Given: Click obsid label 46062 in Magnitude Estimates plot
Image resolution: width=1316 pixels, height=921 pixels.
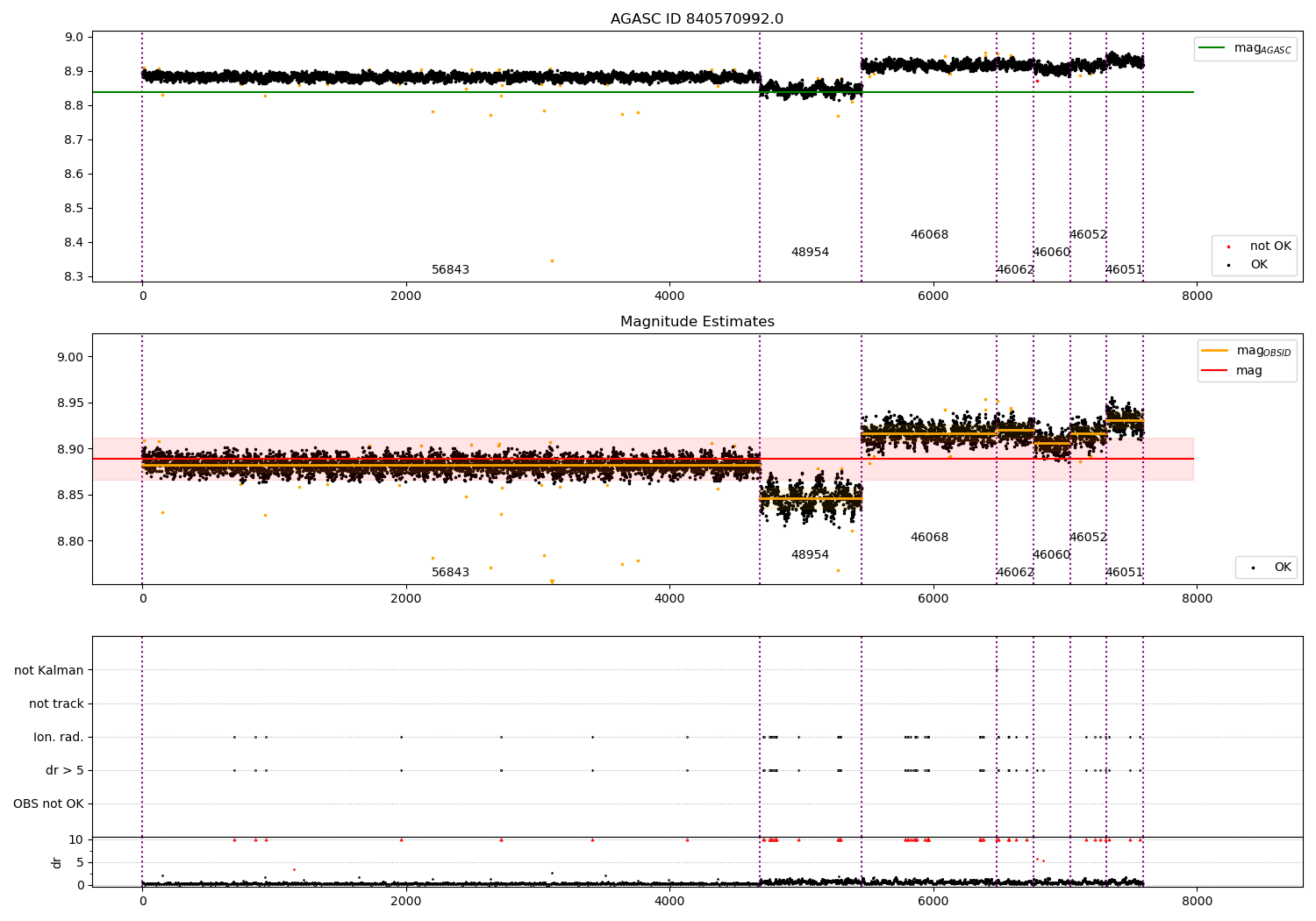Looking at the screenshot, I should coord(1015,573).
